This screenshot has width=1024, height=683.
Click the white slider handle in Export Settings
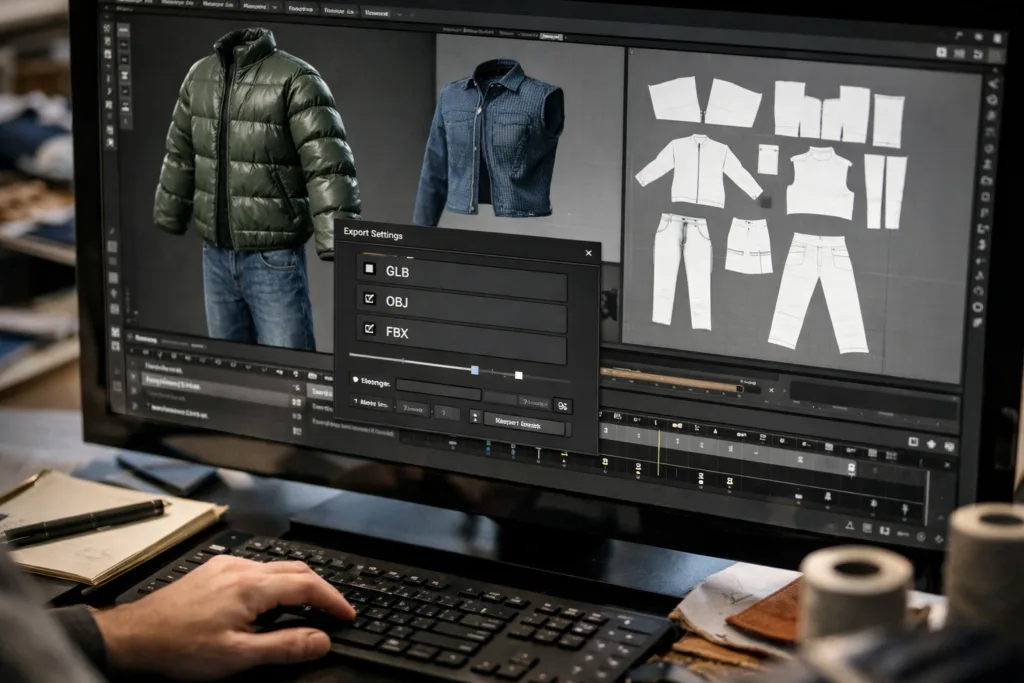(x=518, y=375)
